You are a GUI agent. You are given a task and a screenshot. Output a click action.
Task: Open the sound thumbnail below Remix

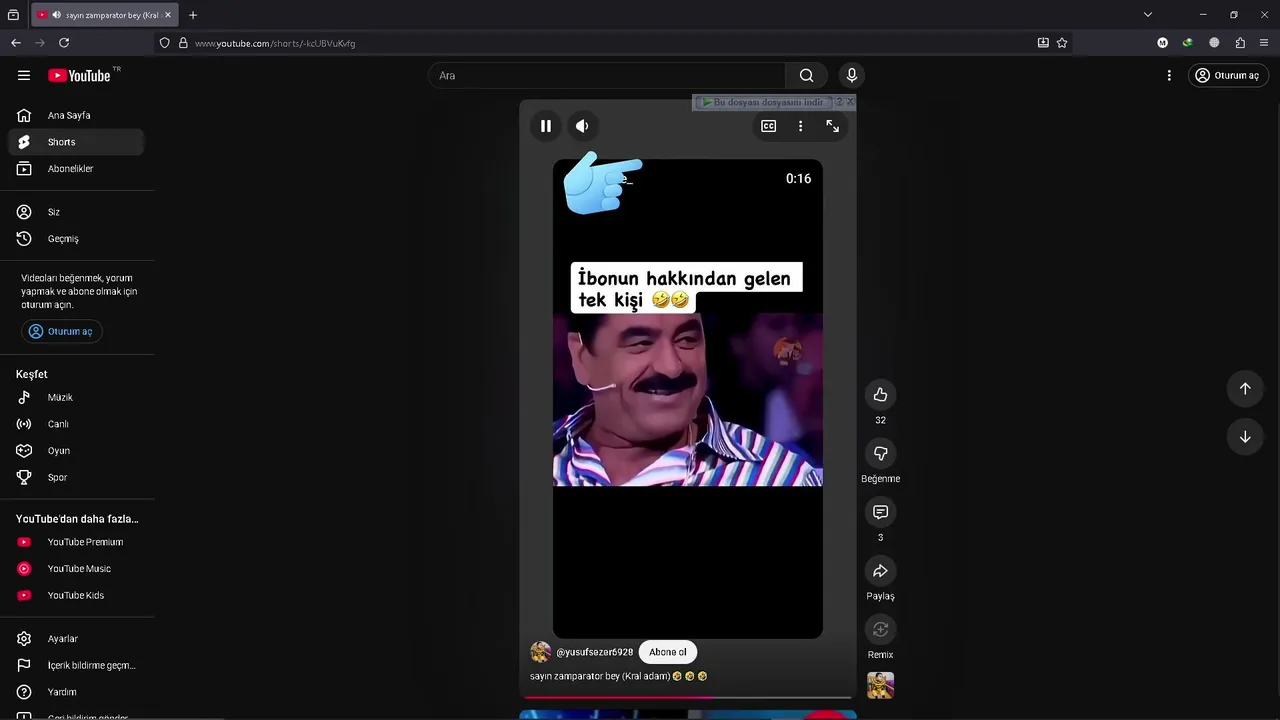pyautogui.click(x=880, y=685)
